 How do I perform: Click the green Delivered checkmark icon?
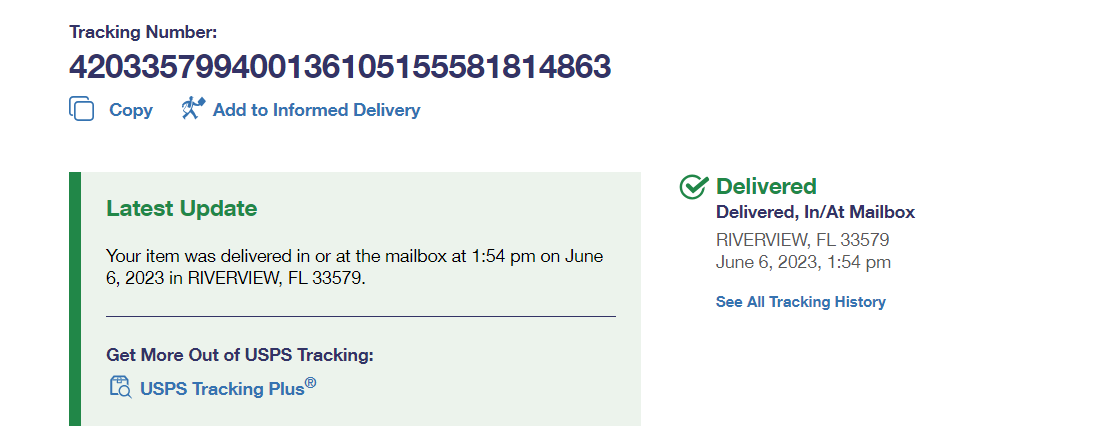coord(693,187)
